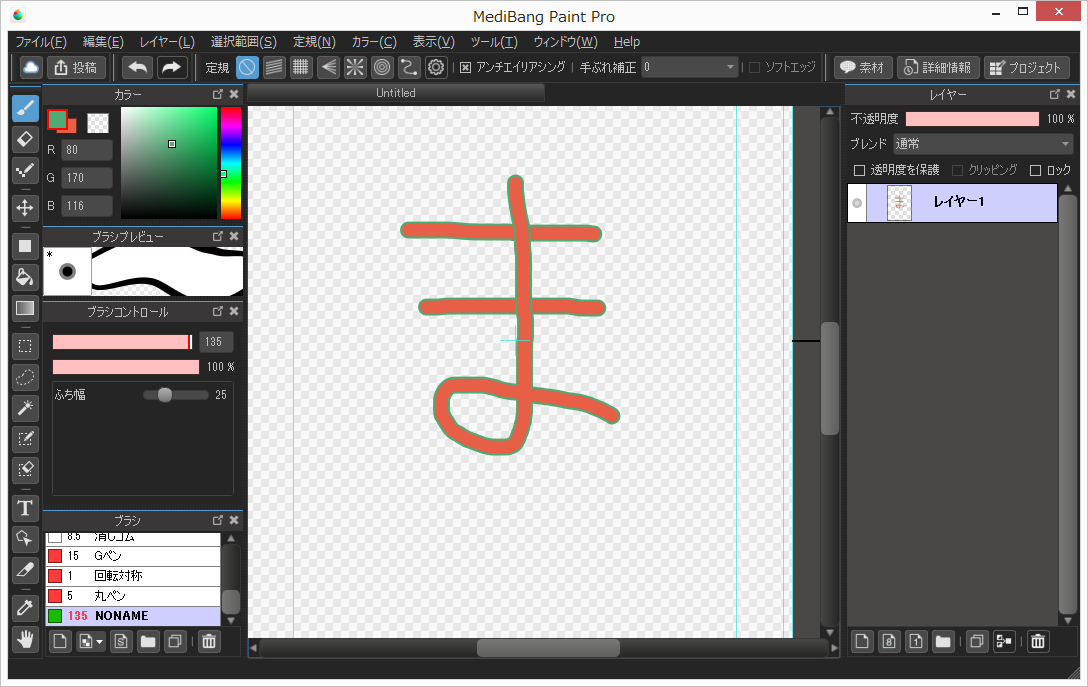Open snap settings gear icon
Viewport: 1088px width, 687px height.
click(436, 67)
